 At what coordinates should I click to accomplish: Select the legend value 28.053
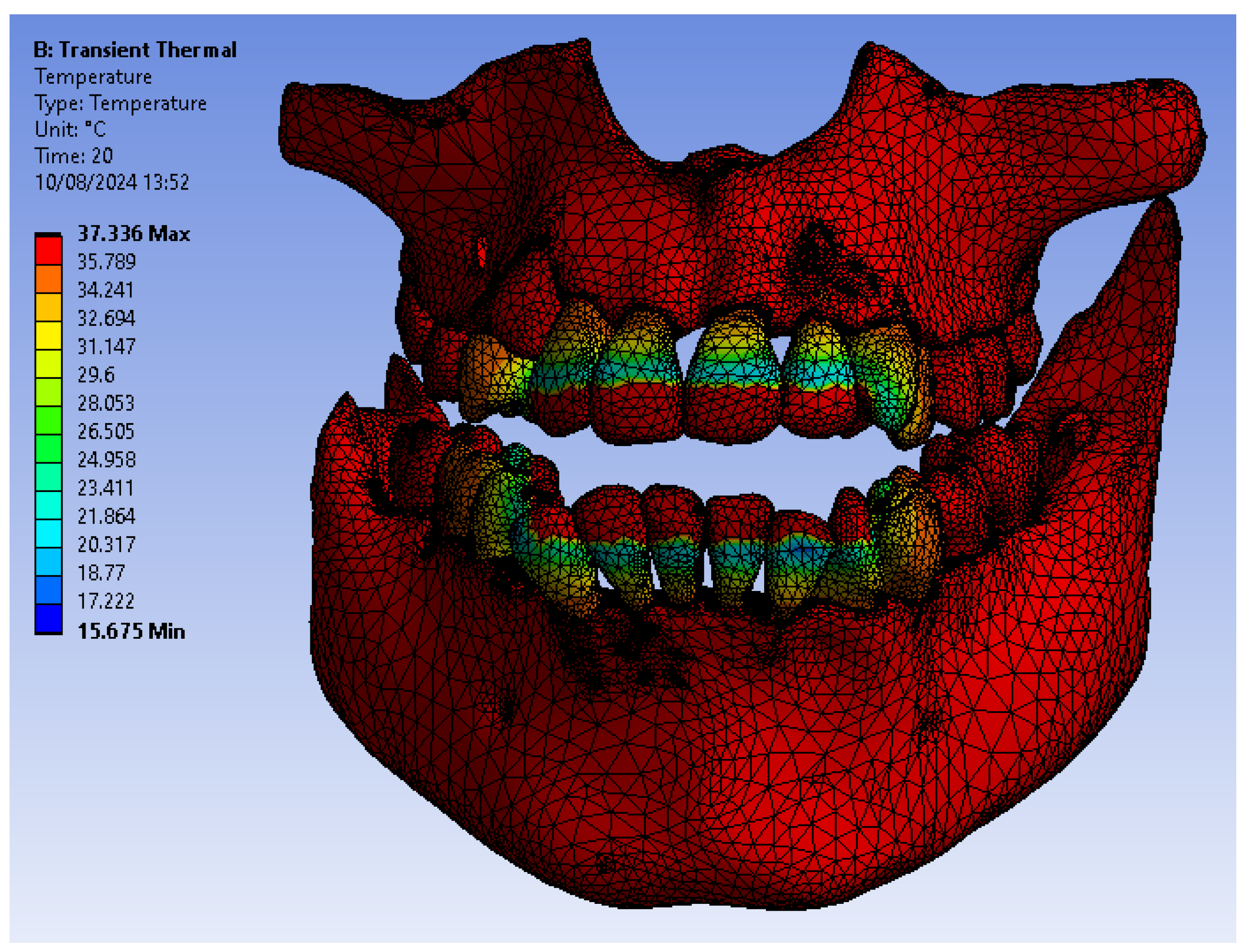point(107,404)
